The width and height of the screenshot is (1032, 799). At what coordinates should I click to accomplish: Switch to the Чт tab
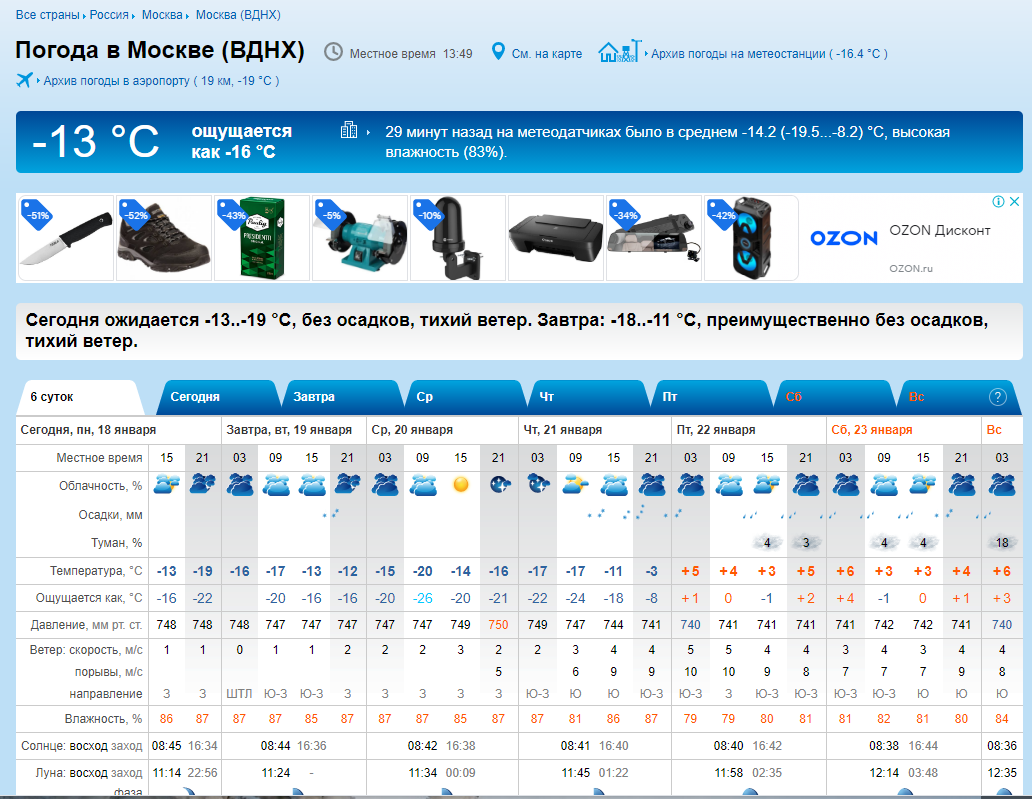(586, 397)
